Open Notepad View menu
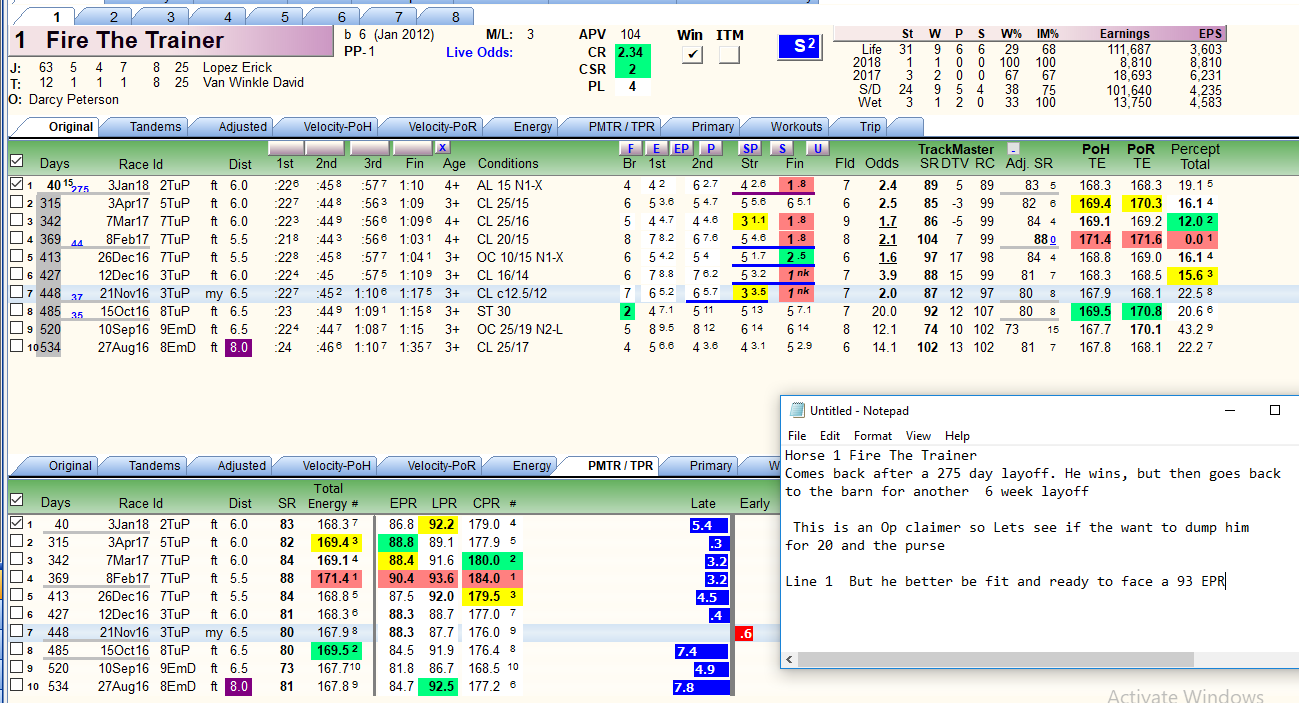 (918, 436)
